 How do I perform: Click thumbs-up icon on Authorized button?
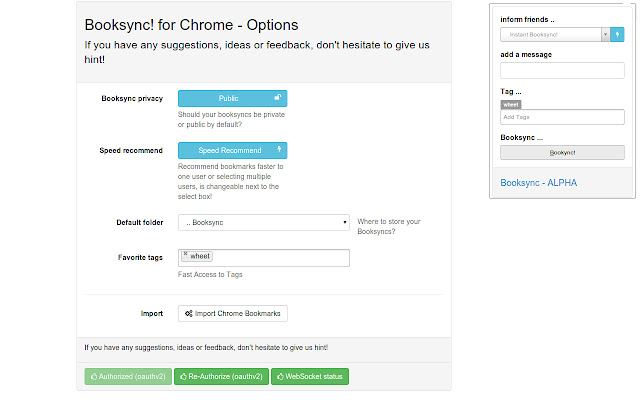(94, 376)
